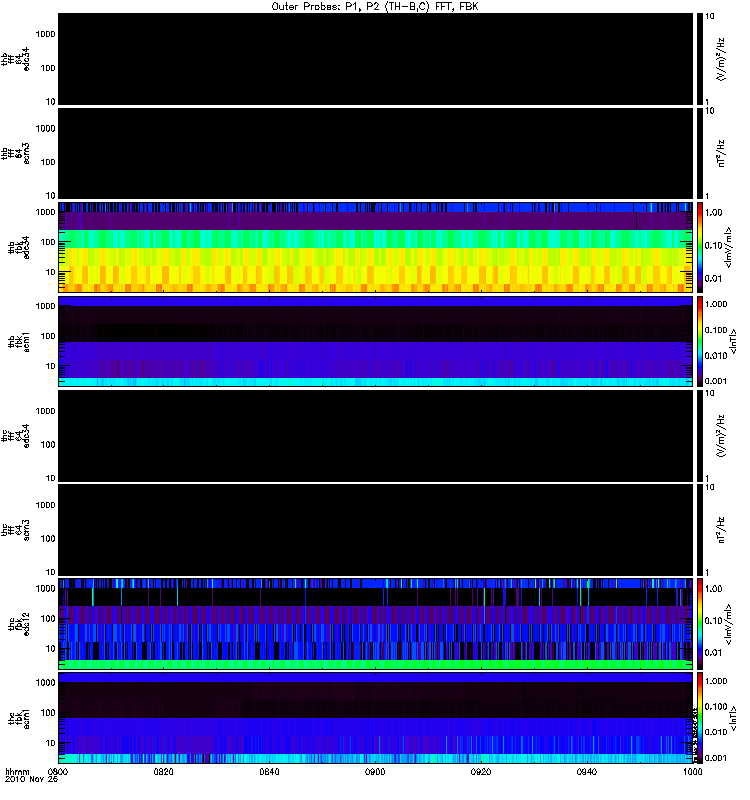Click the thc fff 64 scm3 spectrogram panel
Viewport: 750px width, 800px height.
(x=375, y=530)
